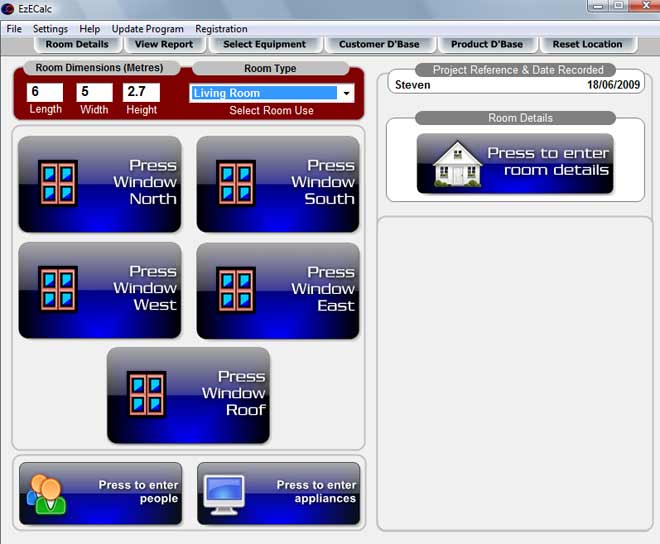This screenshot has width=660, height=544.
Task: Click the monitor icon for appliances
Action: 224,492
